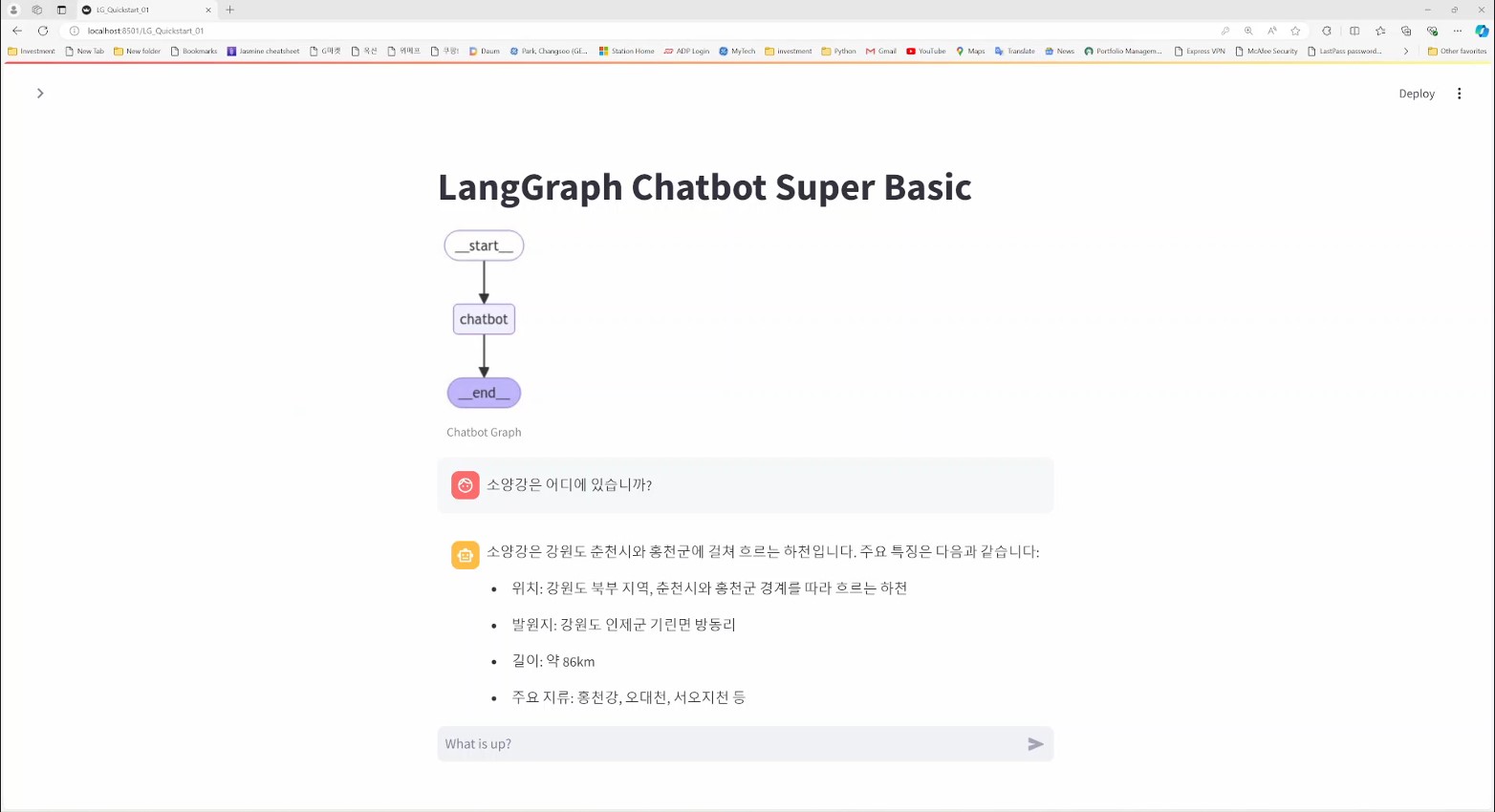The height and width of the screenshot is (812, 1495).
Task: Reload the page with the refresh icon
Action: point(43,31)
